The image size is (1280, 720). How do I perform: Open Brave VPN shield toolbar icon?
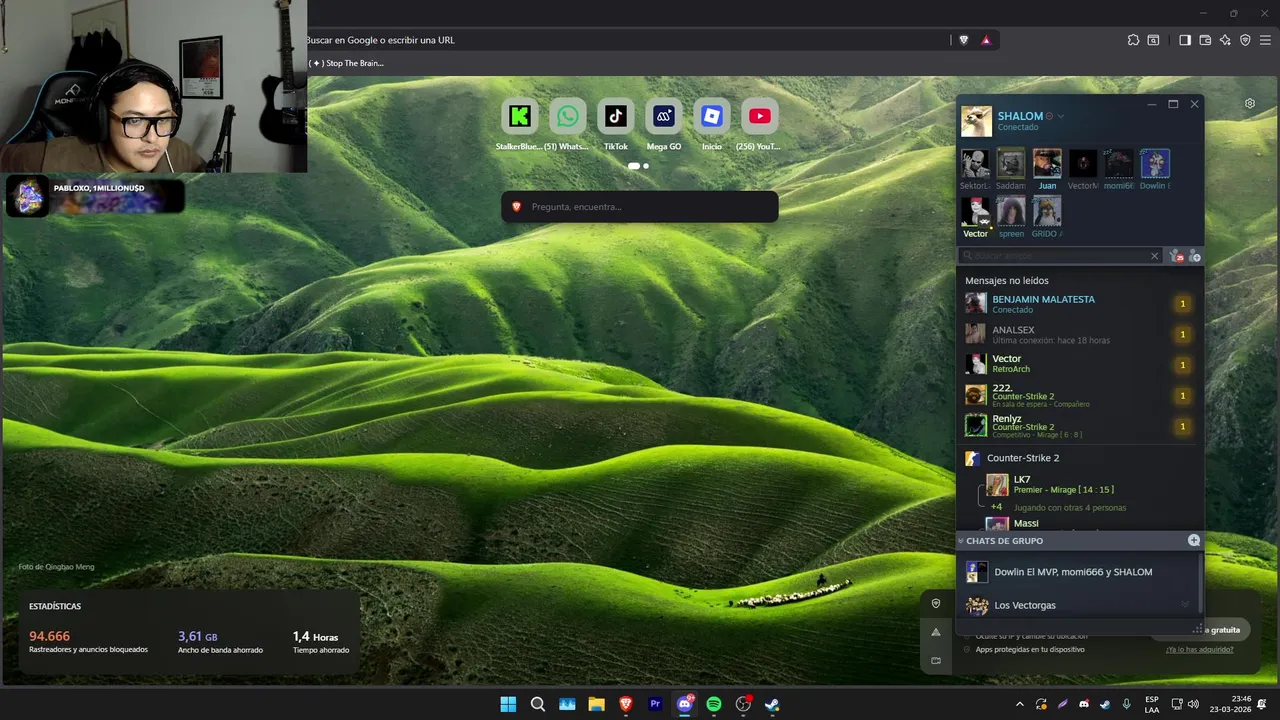coord(1245,40)
